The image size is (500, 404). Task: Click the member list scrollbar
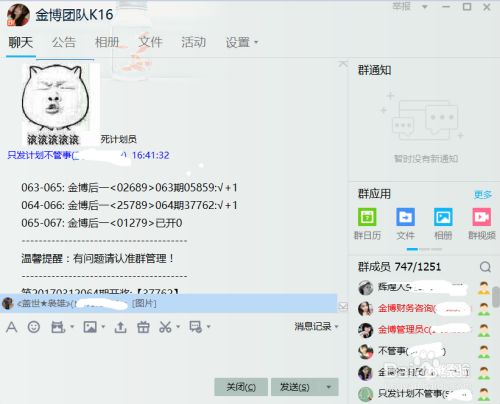[x=496, y=297]
